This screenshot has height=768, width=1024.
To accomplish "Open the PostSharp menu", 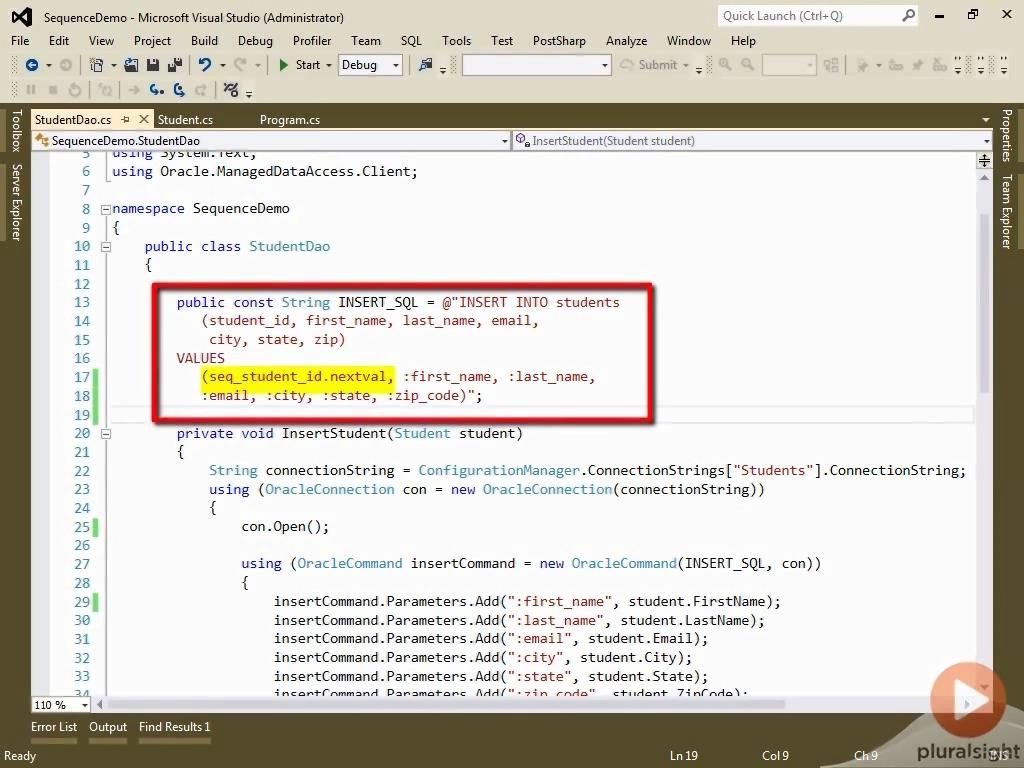I will [559, 40].
